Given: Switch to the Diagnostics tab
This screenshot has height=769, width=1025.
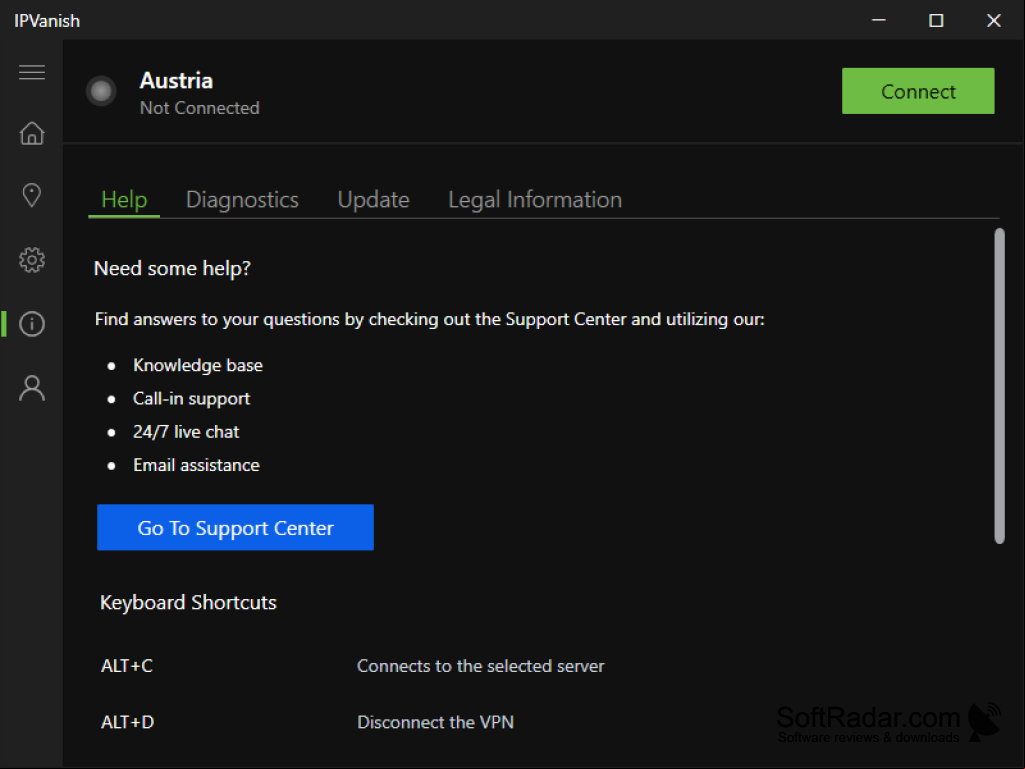Looking at the screenshot, I should (243, 199).
